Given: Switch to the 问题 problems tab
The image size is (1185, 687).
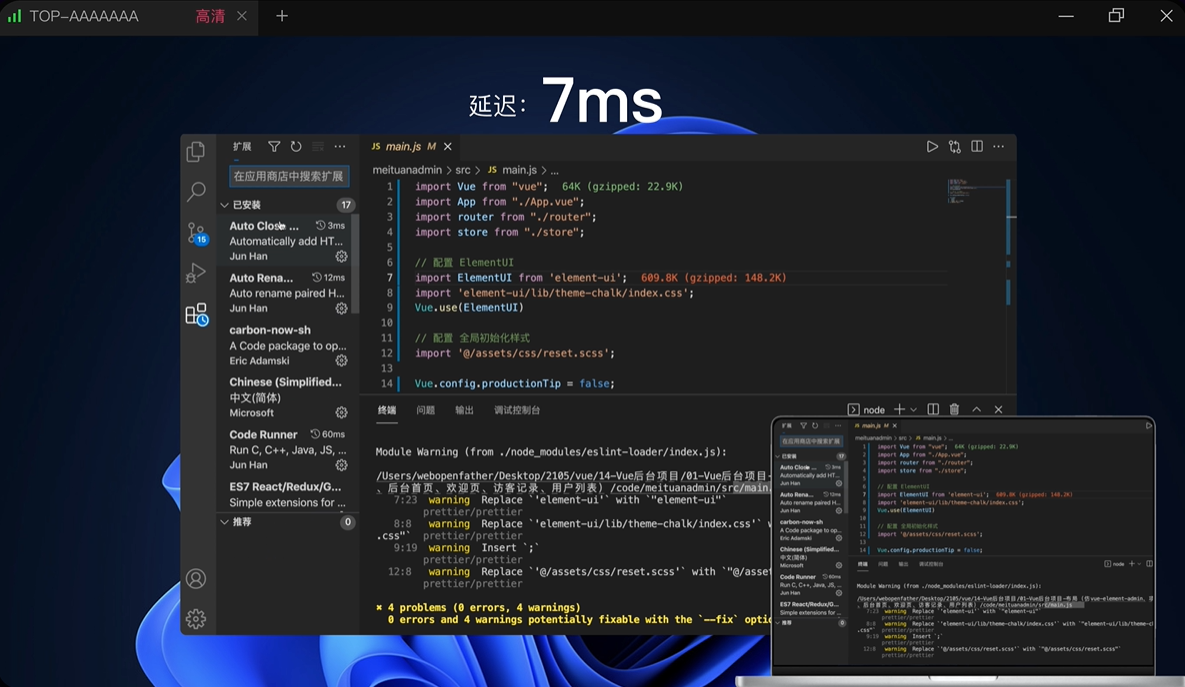Looking at the screenshot, I should click(425, 410).
